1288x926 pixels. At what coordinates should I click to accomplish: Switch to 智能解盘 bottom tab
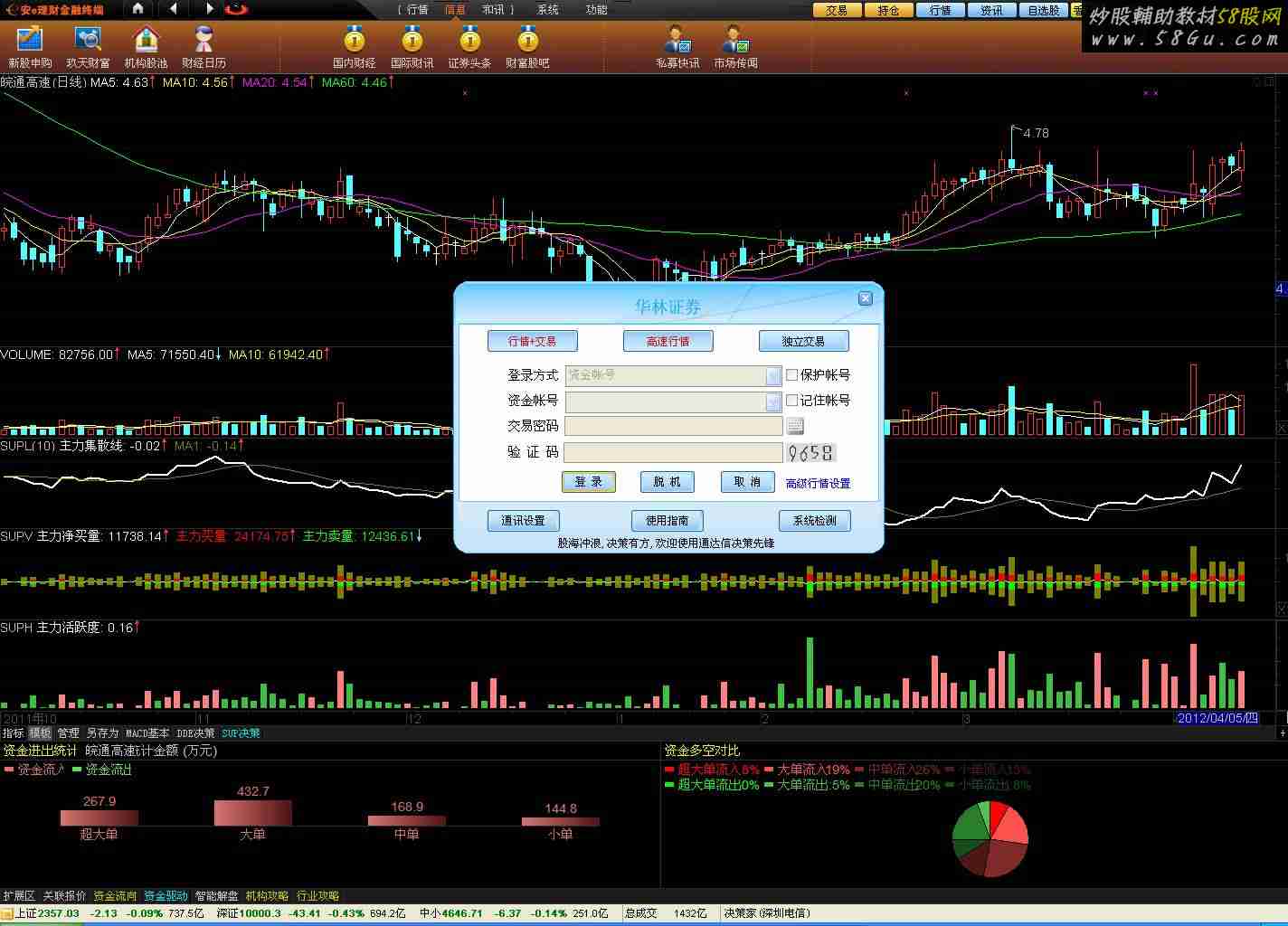pyautogui.click(x=217, y=895)
